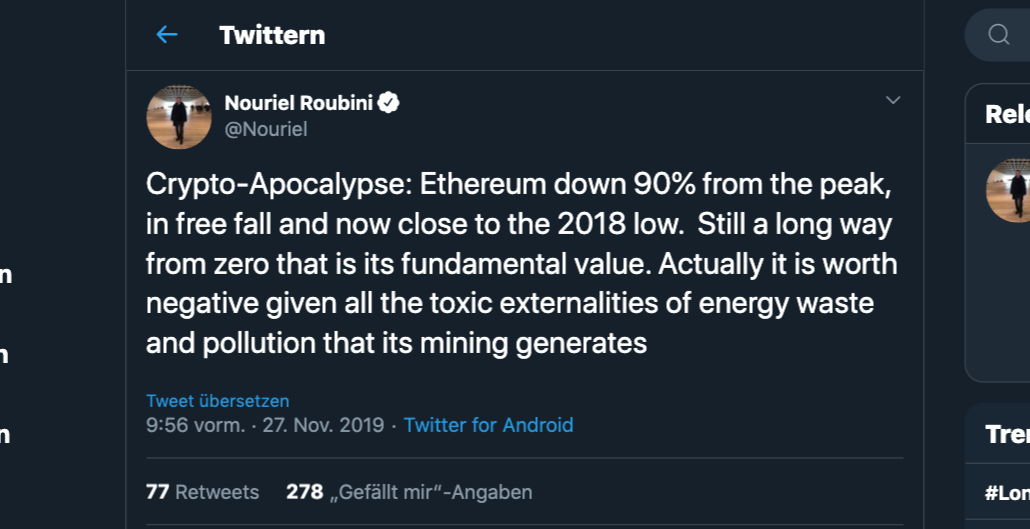Click the Crypto-Apocalypse tweet text

pyautogui.click(x=521, y=265)
